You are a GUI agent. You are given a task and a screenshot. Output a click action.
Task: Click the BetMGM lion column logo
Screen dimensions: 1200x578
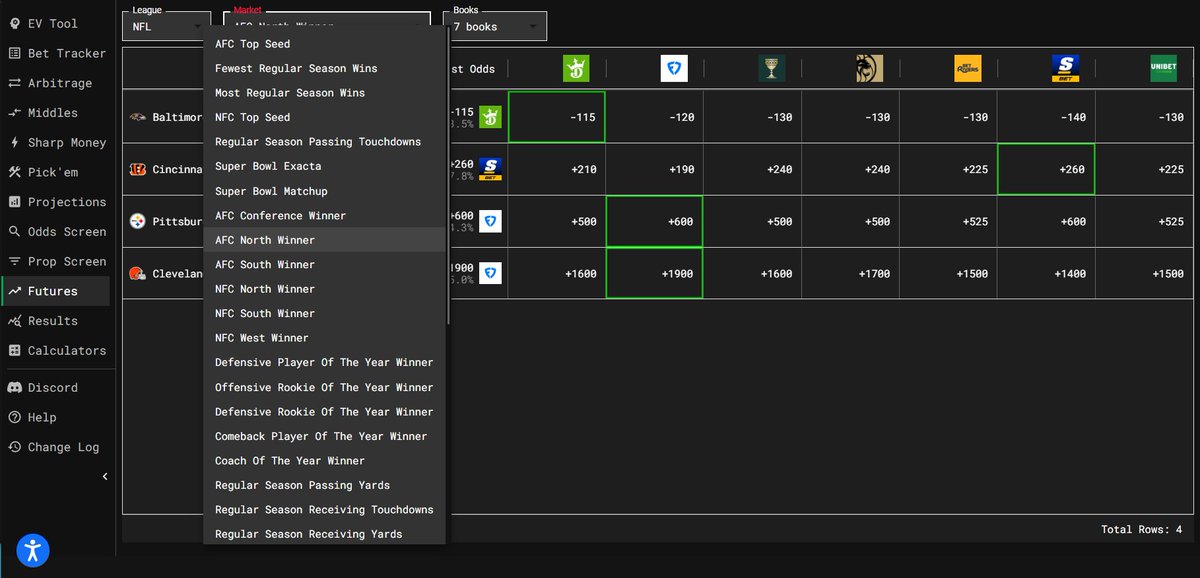[x=870, y=68]
